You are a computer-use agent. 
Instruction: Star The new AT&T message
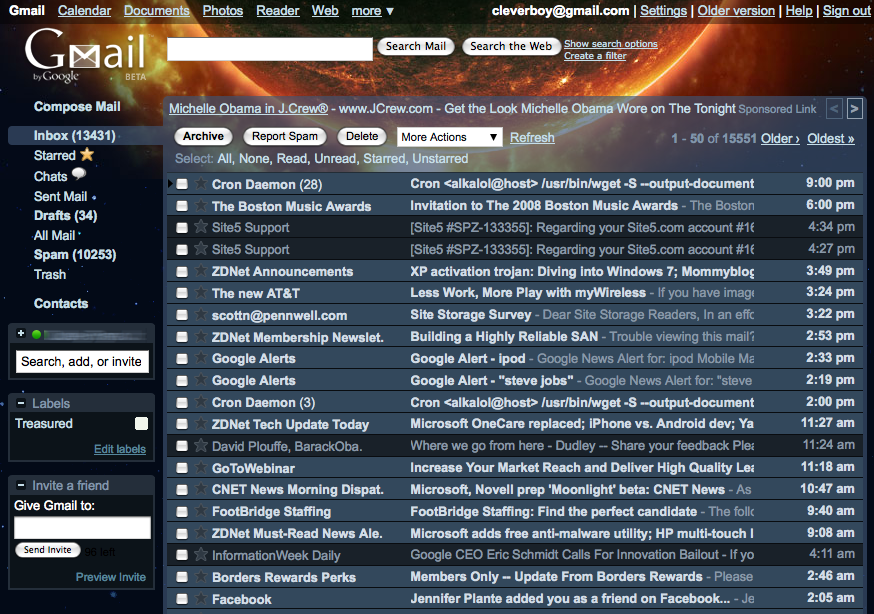coord(201,293)
